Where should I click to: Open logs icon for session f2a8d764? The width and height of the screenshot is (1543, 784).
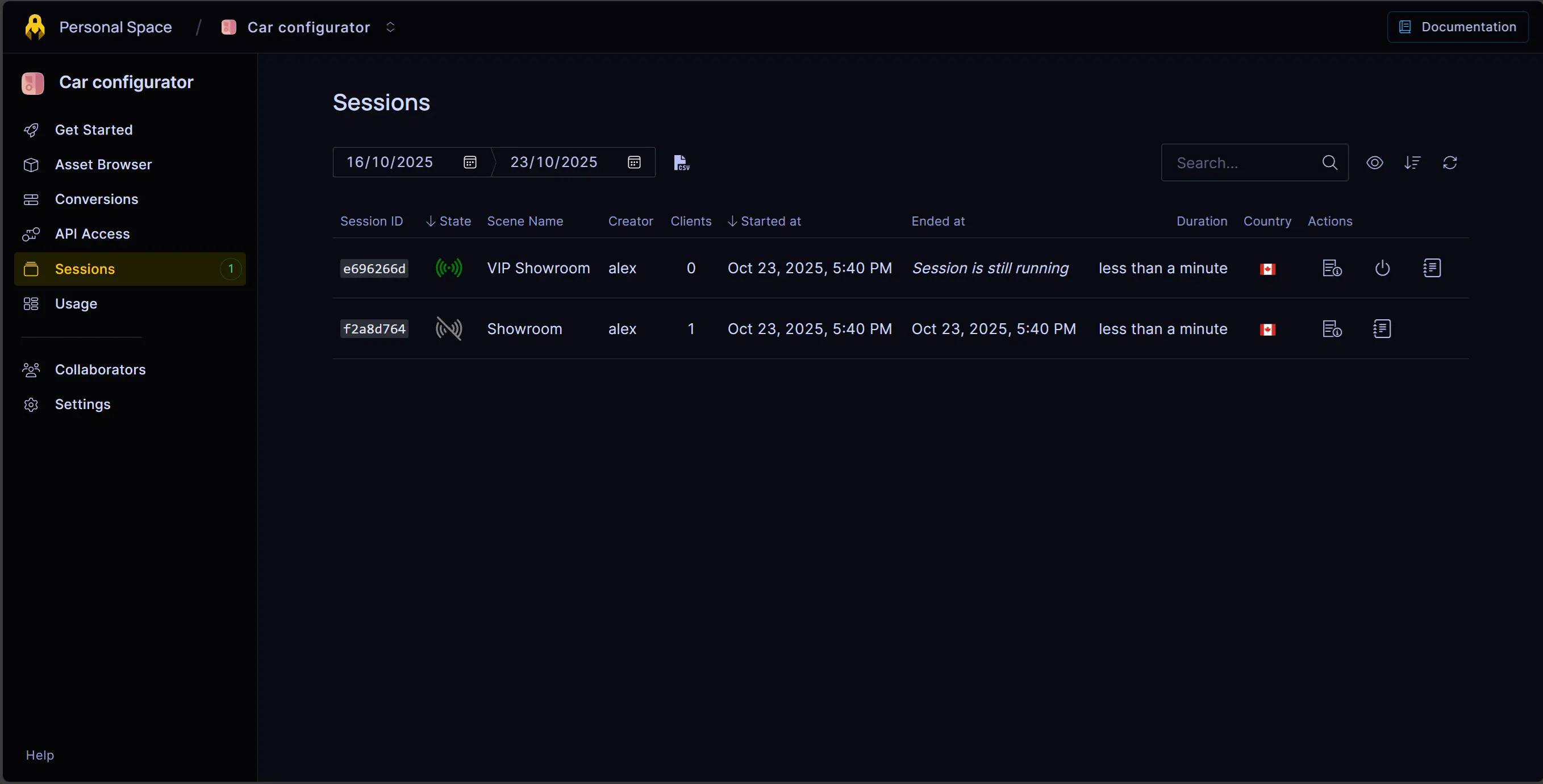1382,329
